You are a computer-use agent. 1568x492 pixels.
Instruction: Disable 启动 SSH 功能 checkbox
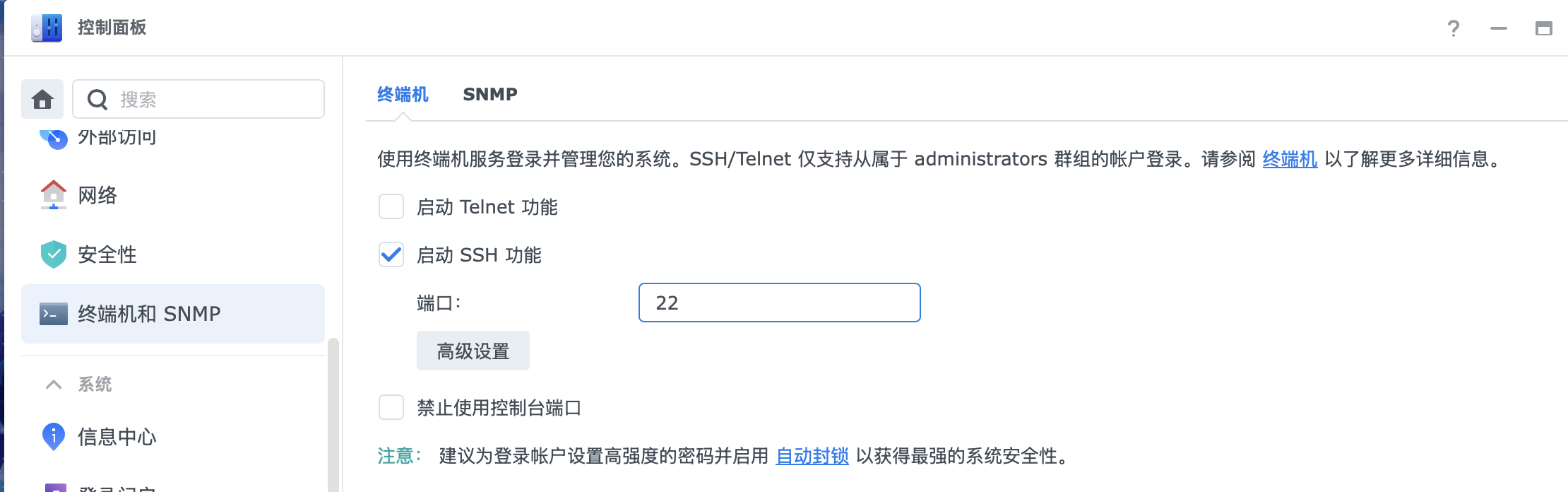(389, 255)
